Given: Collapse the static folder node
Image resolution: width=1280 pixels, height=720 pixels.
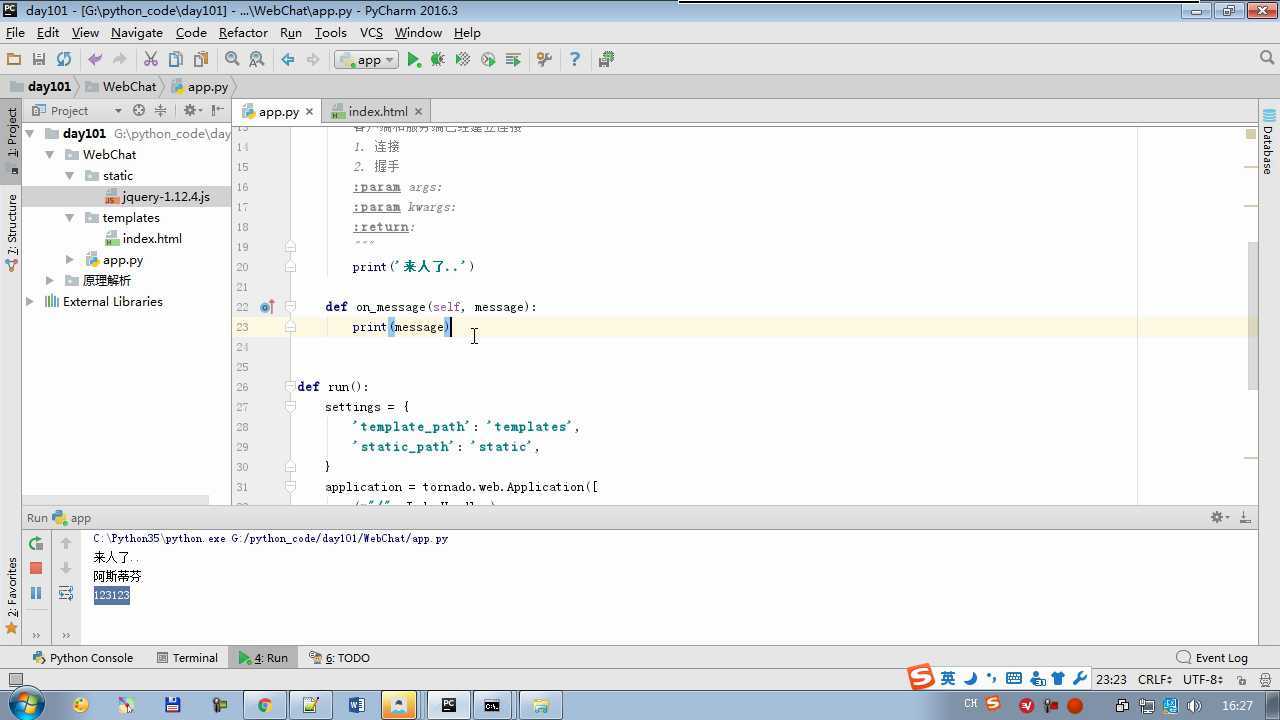Looking at the screenshot, I should point(70,175).
